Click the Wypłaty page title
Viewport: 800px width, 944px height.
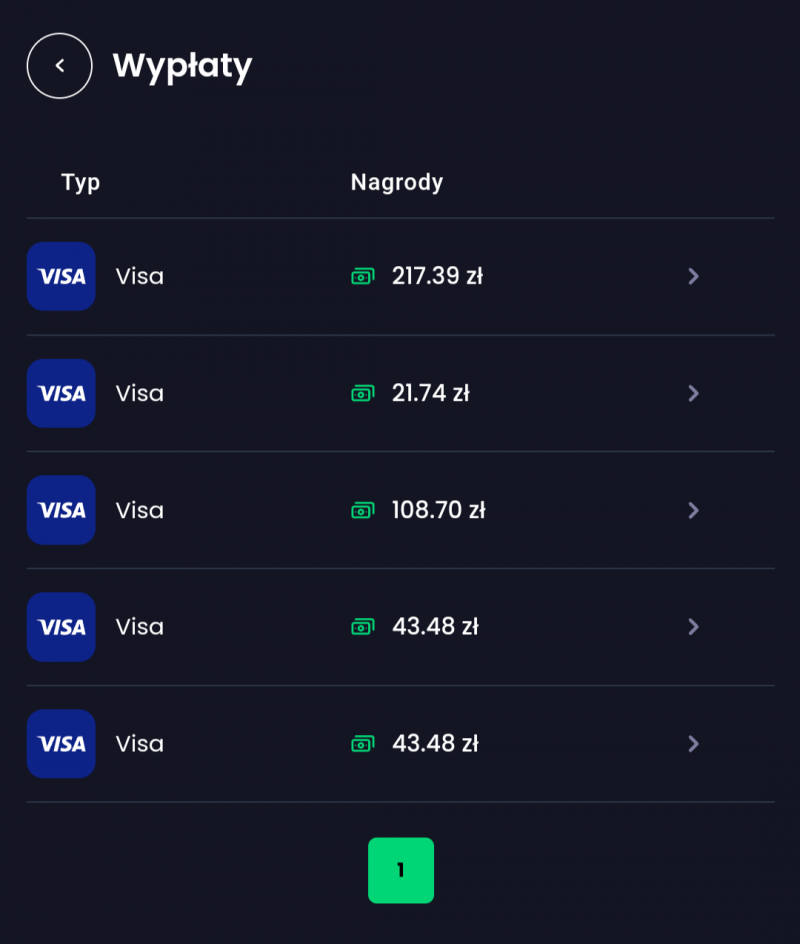tap(182, 66)
